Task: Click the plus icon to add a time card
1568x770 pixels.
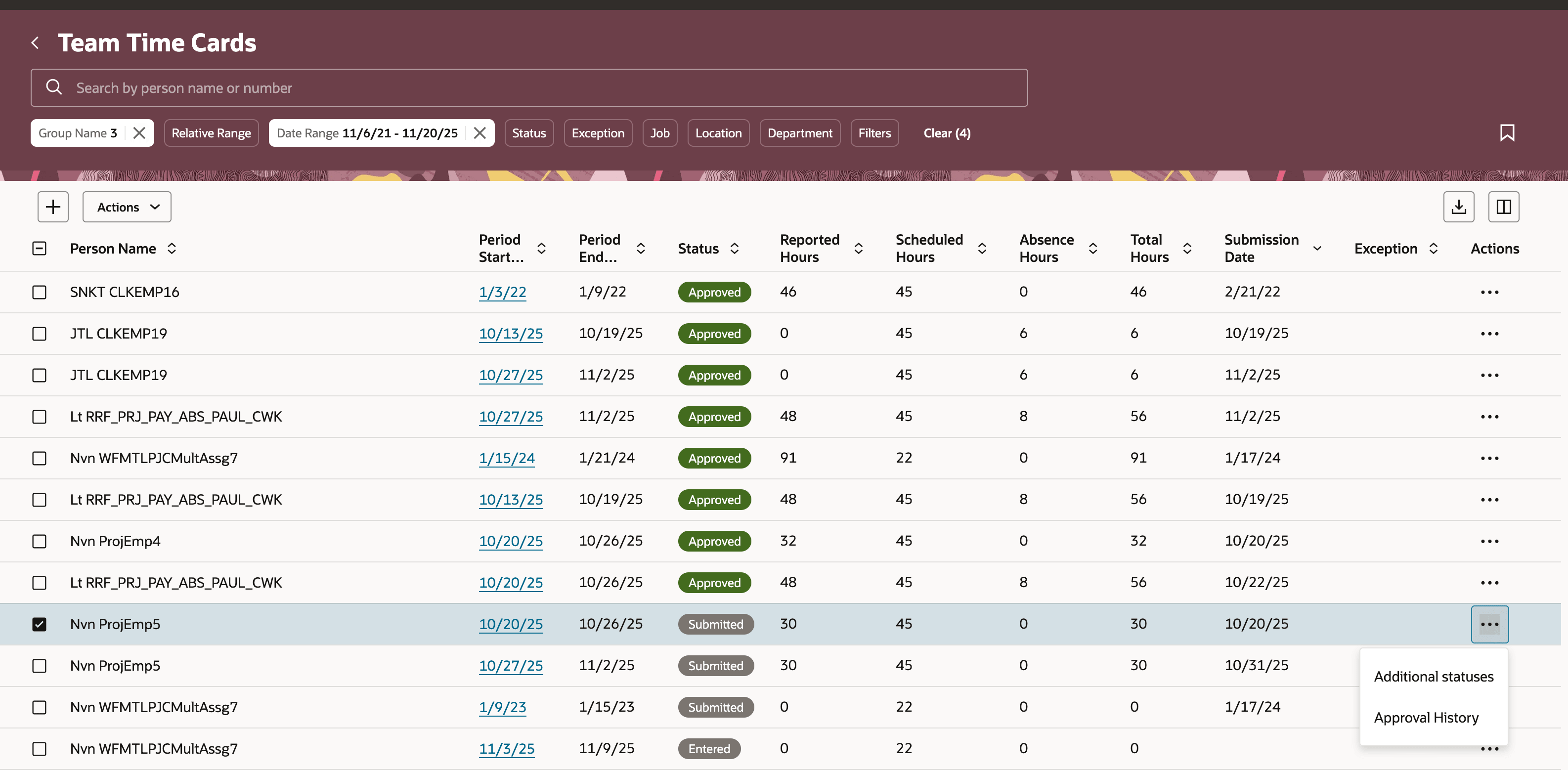Action: point(52,207)
